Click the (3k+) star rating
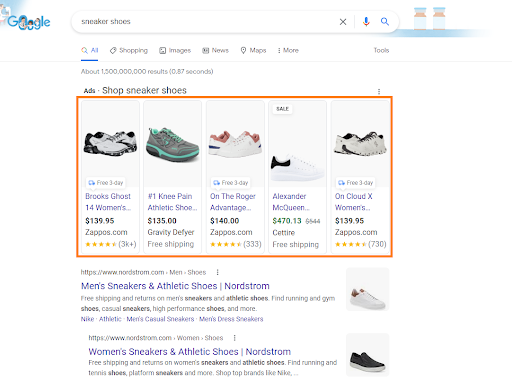The image size is (512, 388). coord(111,244)
